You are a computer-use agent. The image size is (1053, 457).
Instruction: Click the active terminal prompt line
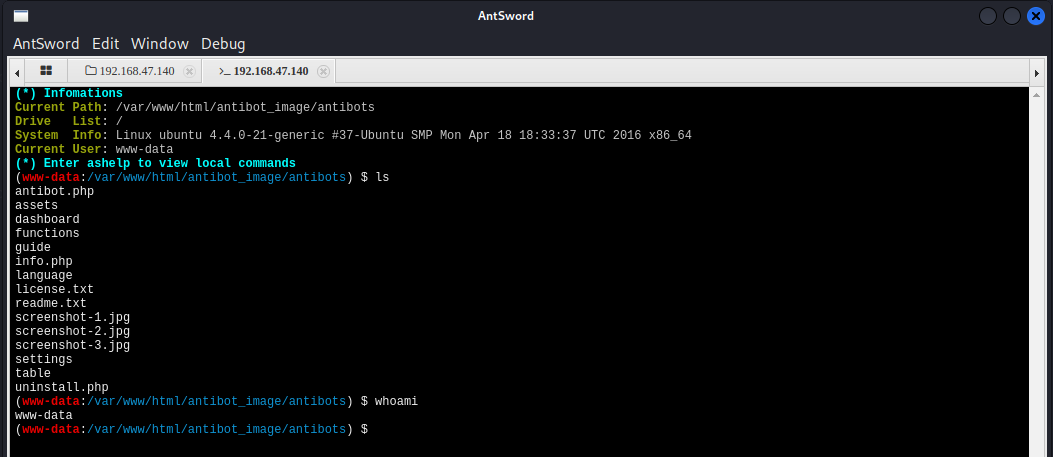coord(191,429)
